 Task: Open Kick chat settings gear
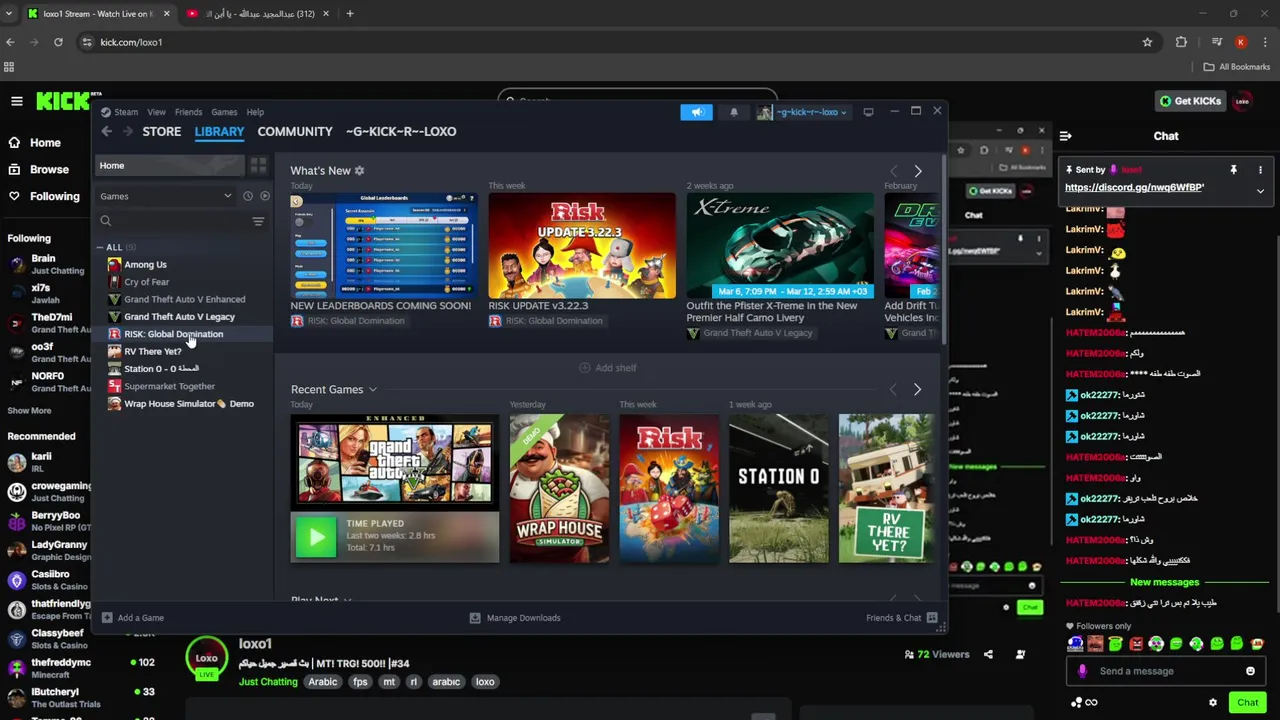1213,702
